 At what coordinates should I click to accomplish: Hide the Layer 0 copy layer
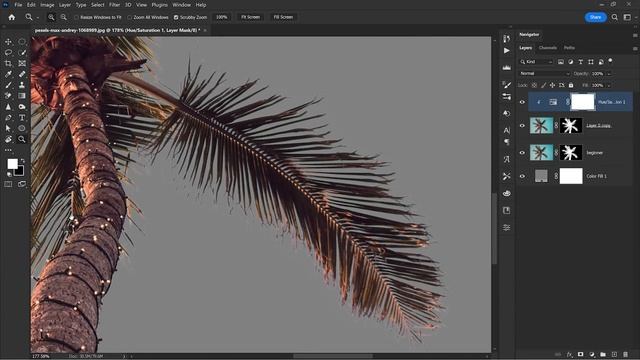click(x=522, y=126)
